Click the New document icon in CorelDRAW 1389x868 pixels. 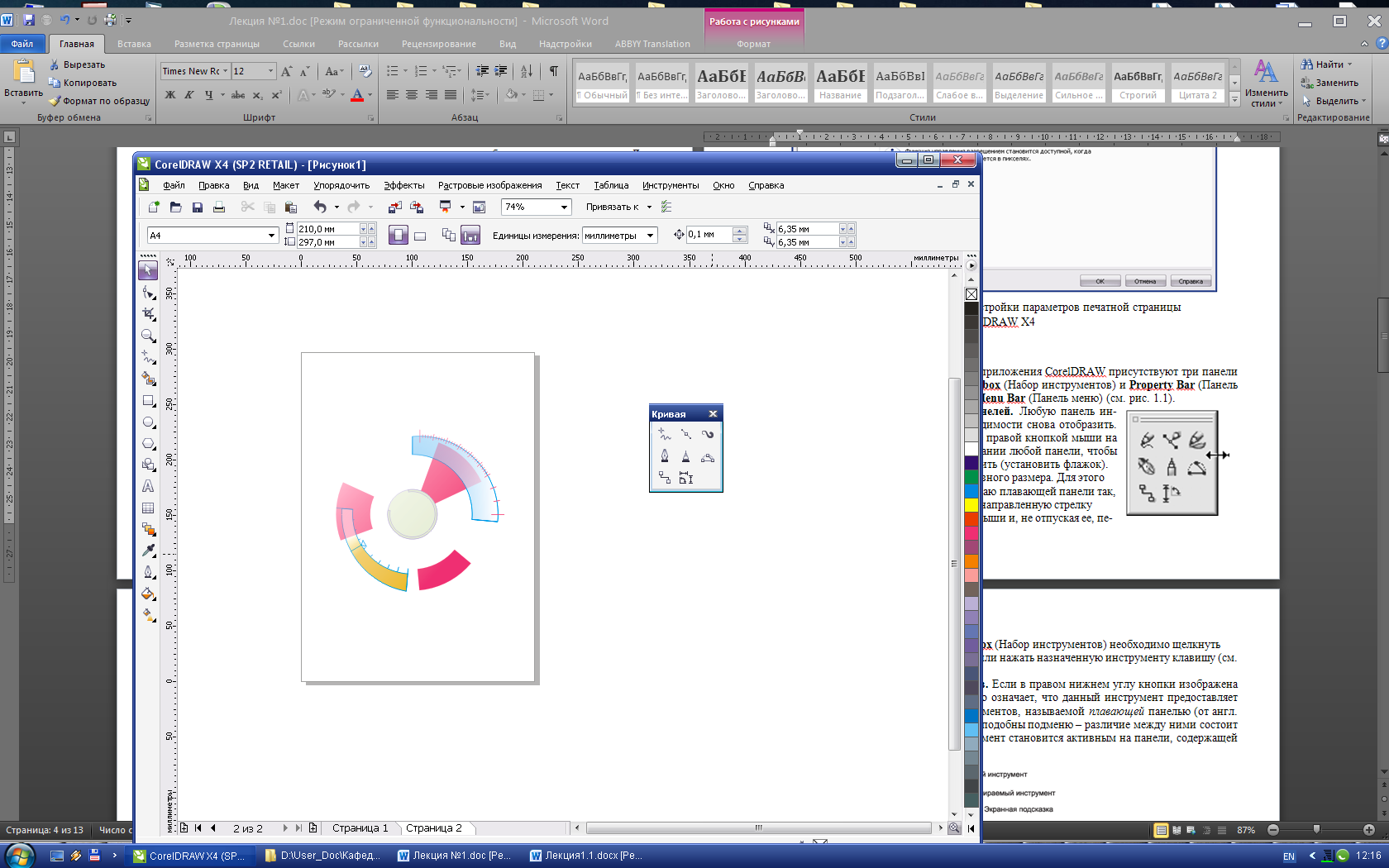coord(154,207)
